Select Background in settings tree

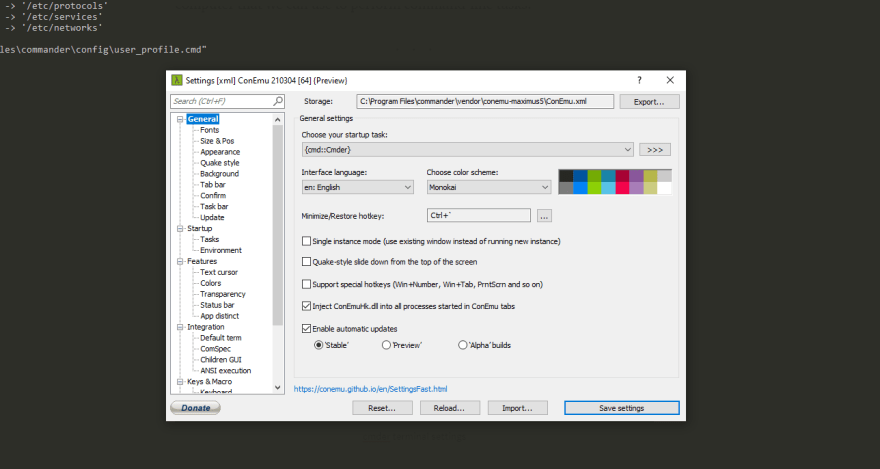[x=219, y=174]
